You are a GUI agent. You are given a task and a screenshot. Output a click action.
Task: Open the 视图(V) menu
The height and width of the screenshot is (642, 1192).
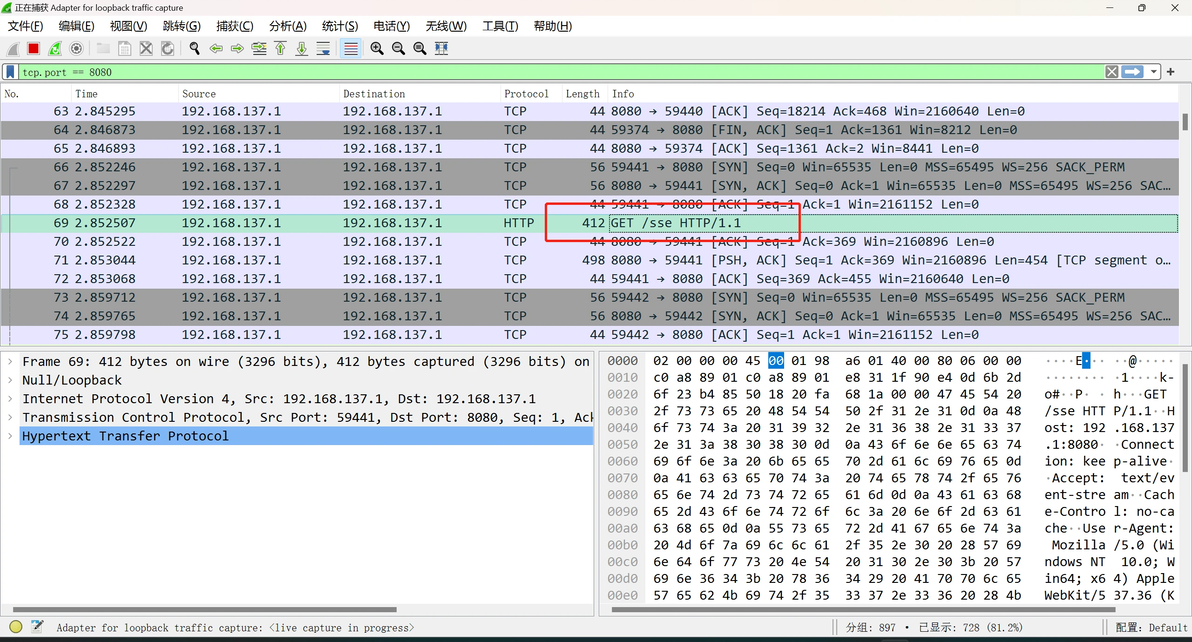coord(128,26)
